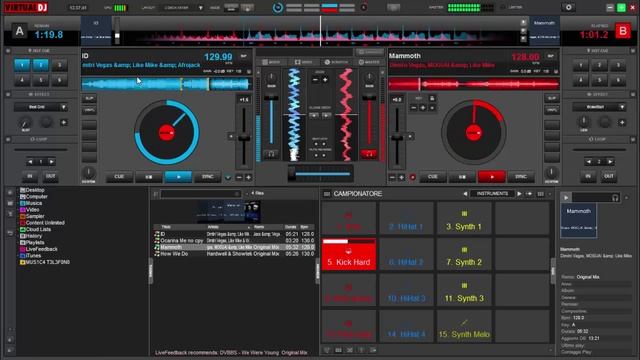Go to previous sampler bank arrow

(x=465, y=194)
